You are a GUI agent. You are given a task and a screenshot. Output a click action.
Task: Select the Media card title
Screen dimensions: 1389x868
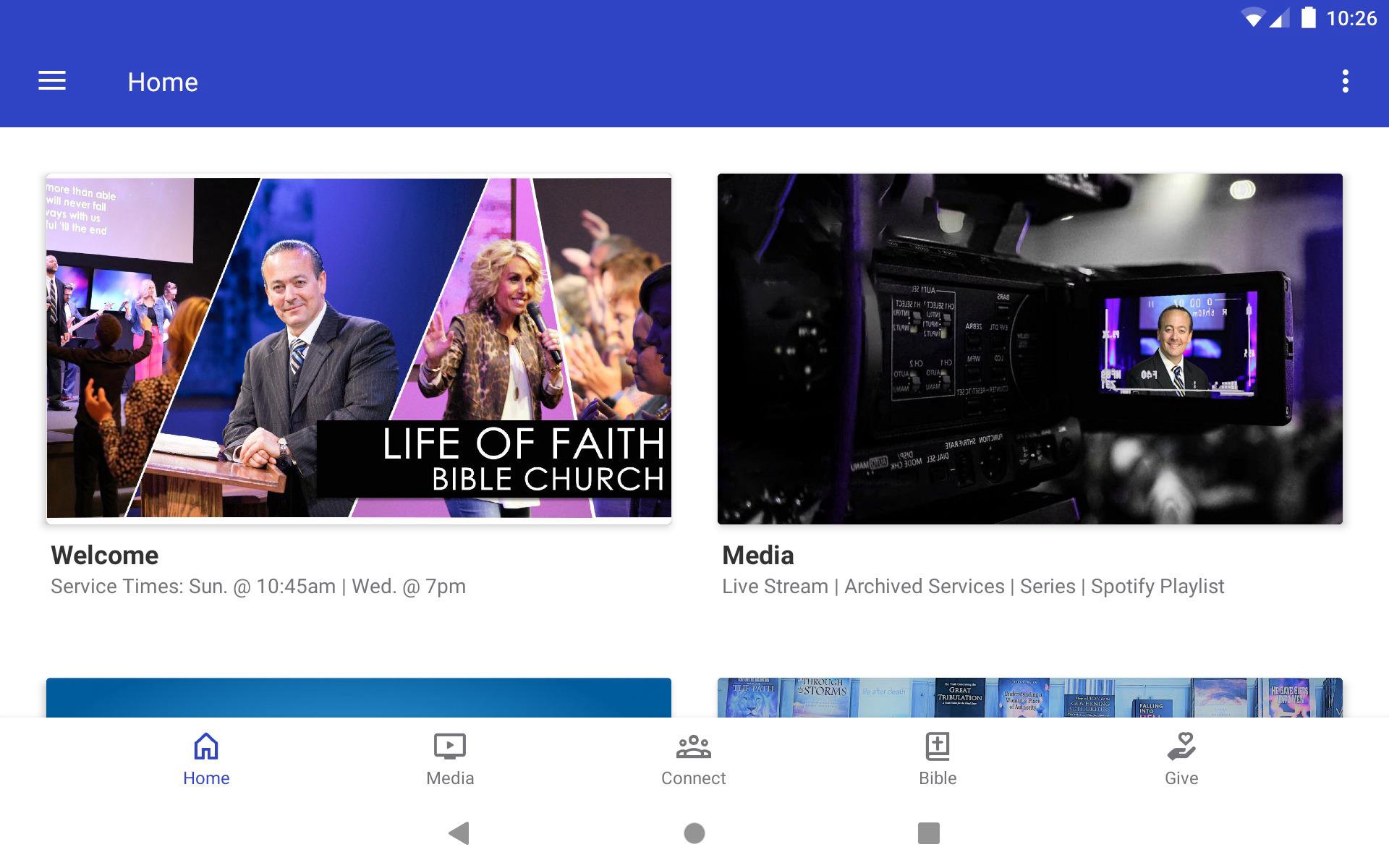tap(757, 556)
